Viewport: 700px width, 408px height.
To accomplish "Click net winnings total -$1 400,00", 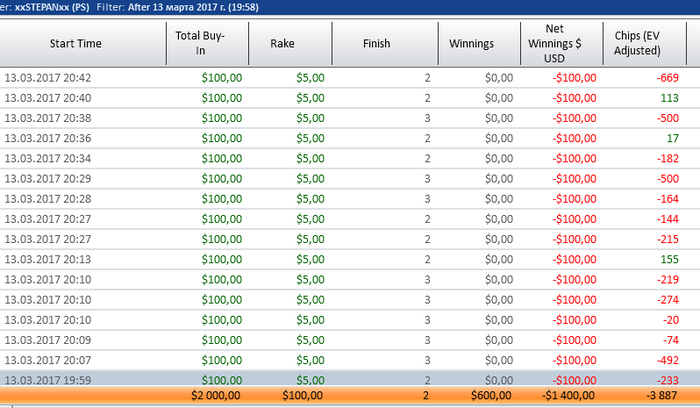I will coord(568,396).
